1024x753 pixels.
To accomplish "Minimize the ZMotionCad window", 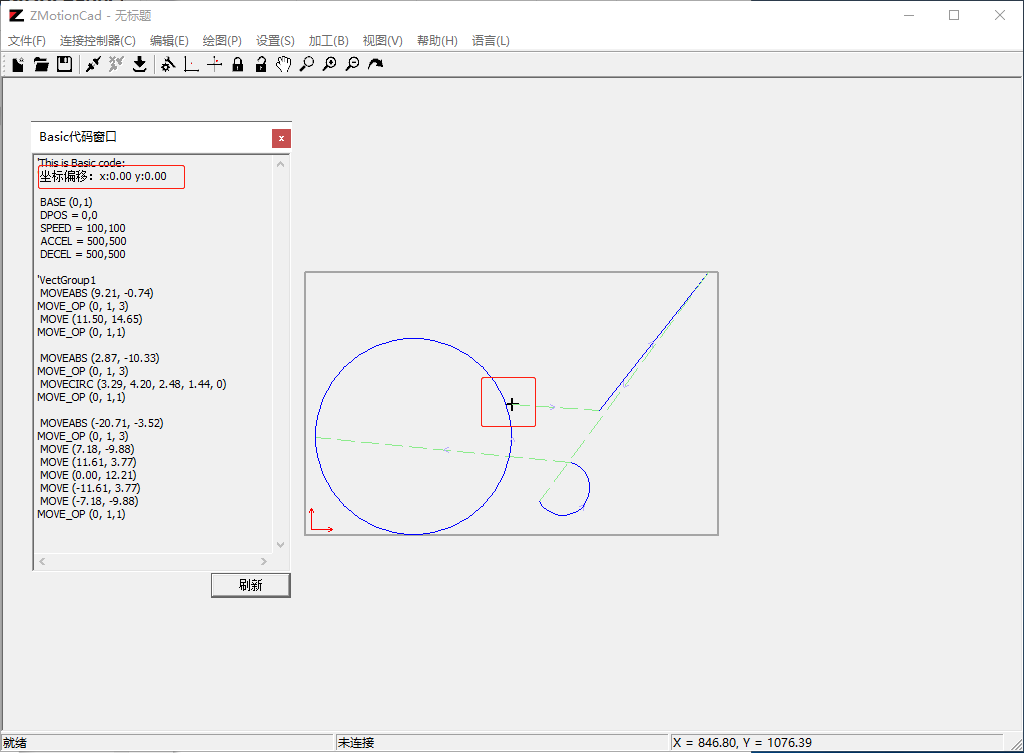I will 908,15.
